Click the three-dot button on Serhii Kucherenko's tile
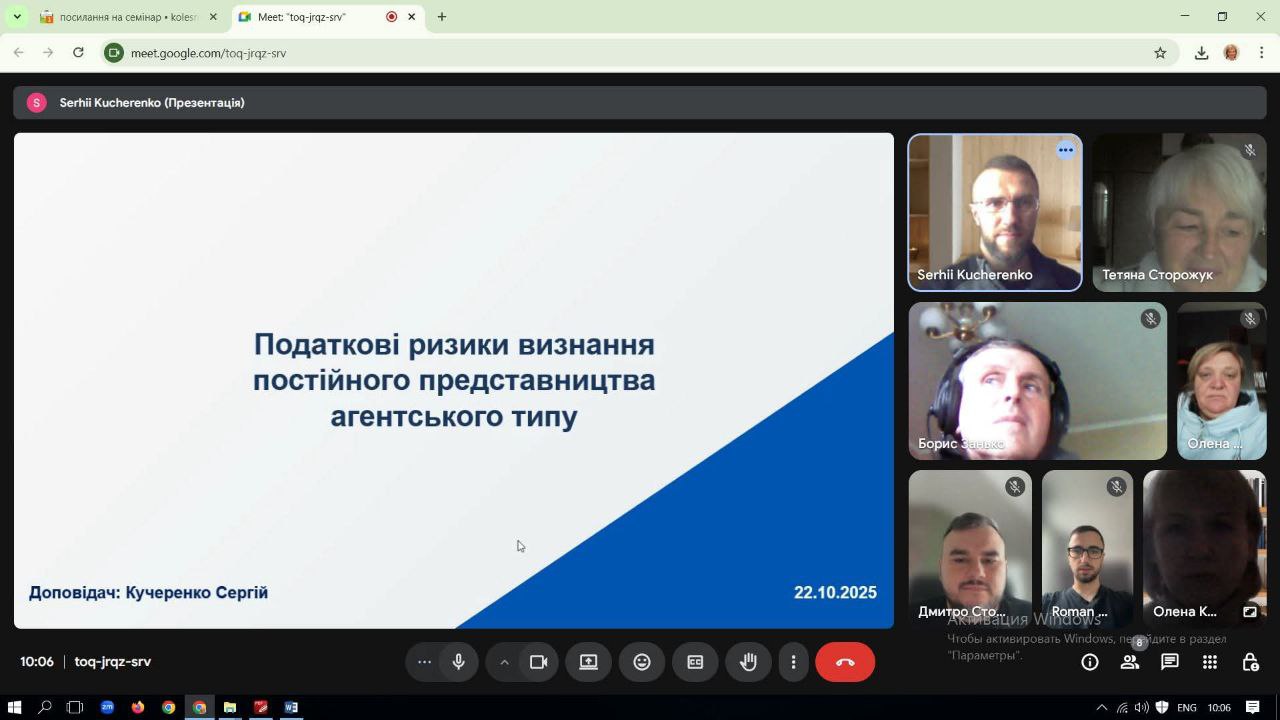This screenshot has height=720, width=1280. coord(1066,150)
